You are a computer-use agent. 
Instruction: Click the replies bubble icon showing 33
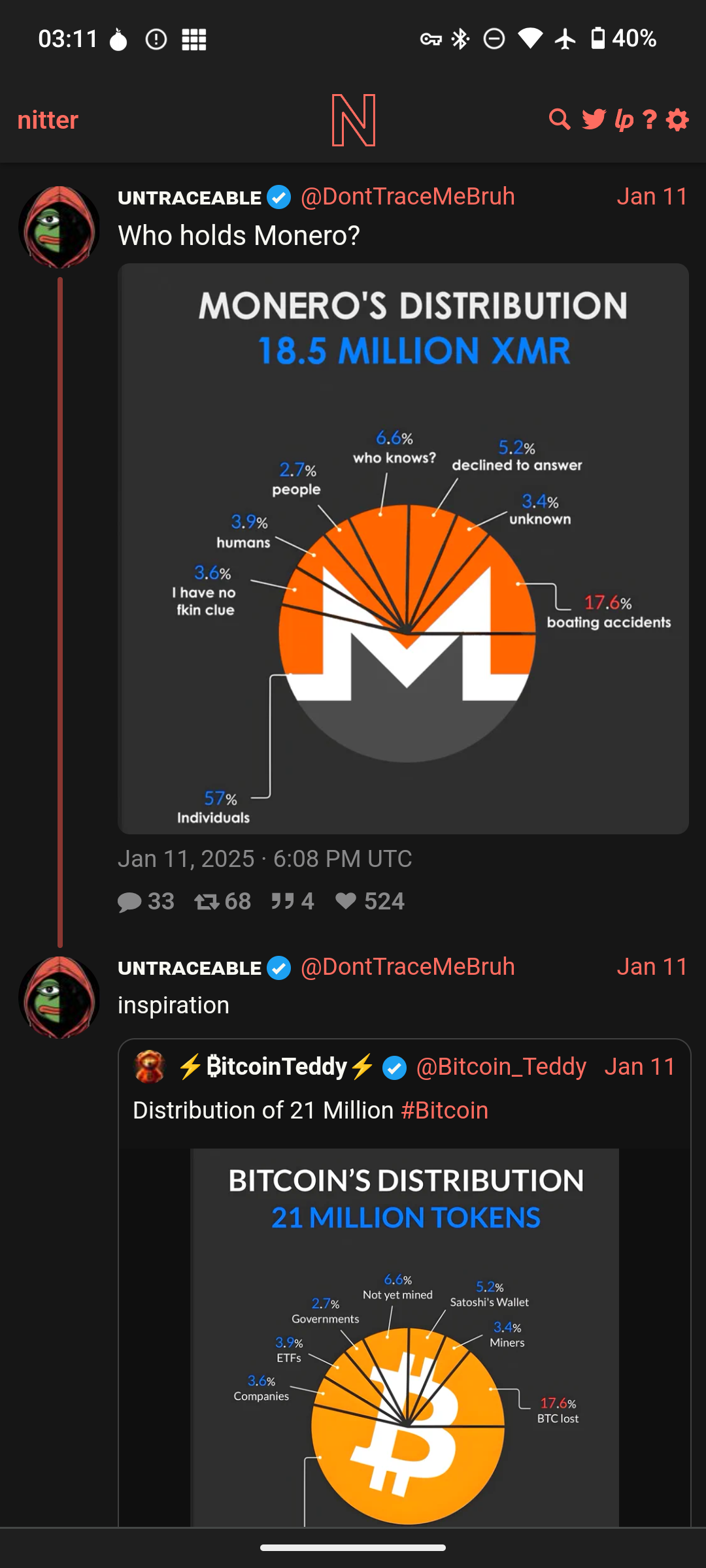coord(129,902)
